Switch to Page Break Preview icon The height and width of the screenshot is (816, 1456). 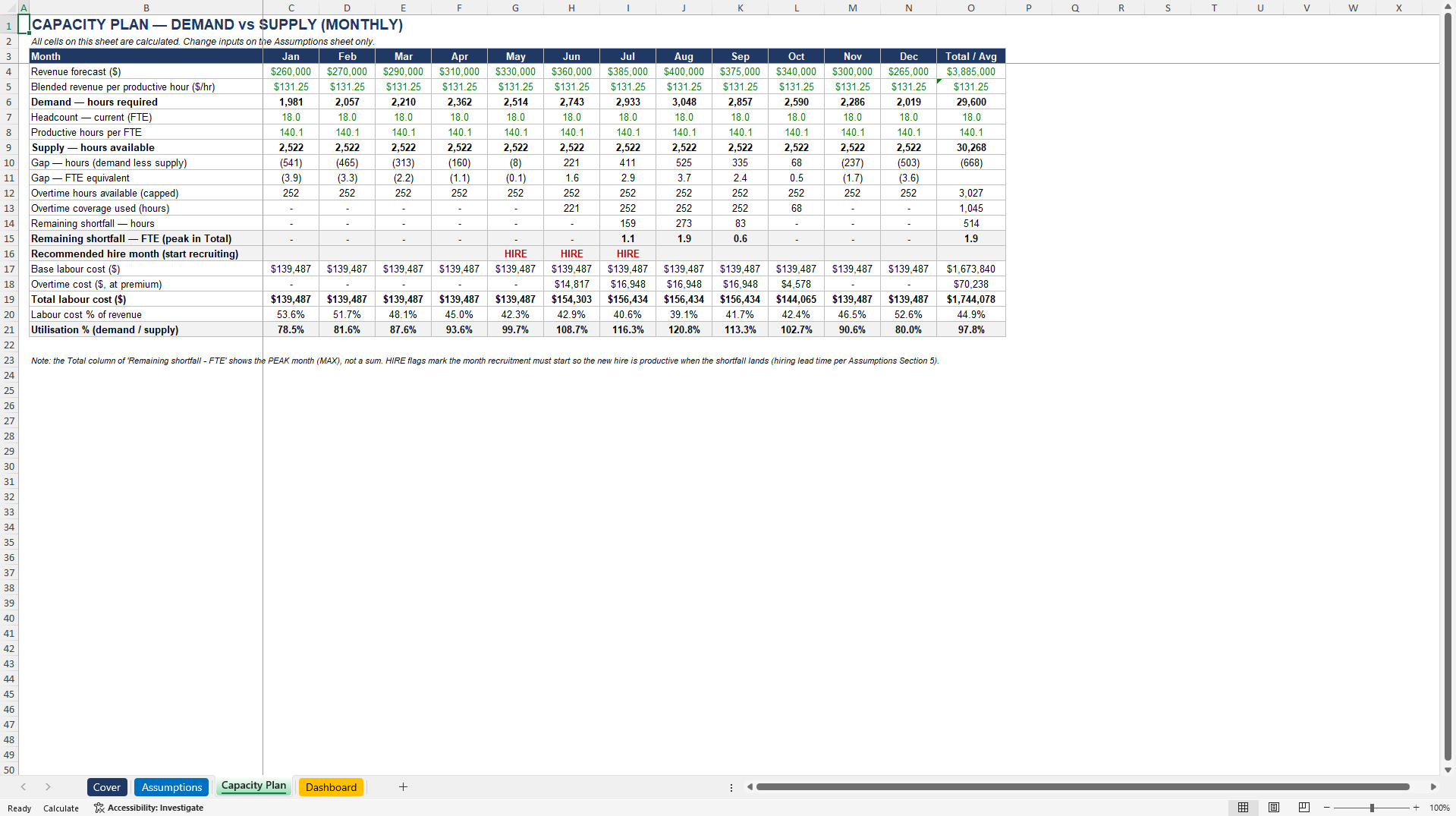1304,808
